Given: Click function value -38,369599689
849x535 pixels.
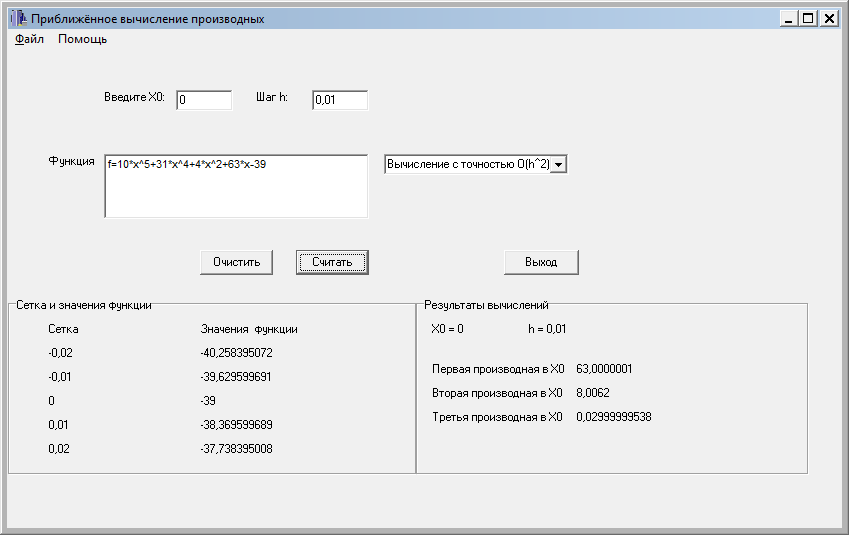Looking at the screenshot, I should click(237, 425).
